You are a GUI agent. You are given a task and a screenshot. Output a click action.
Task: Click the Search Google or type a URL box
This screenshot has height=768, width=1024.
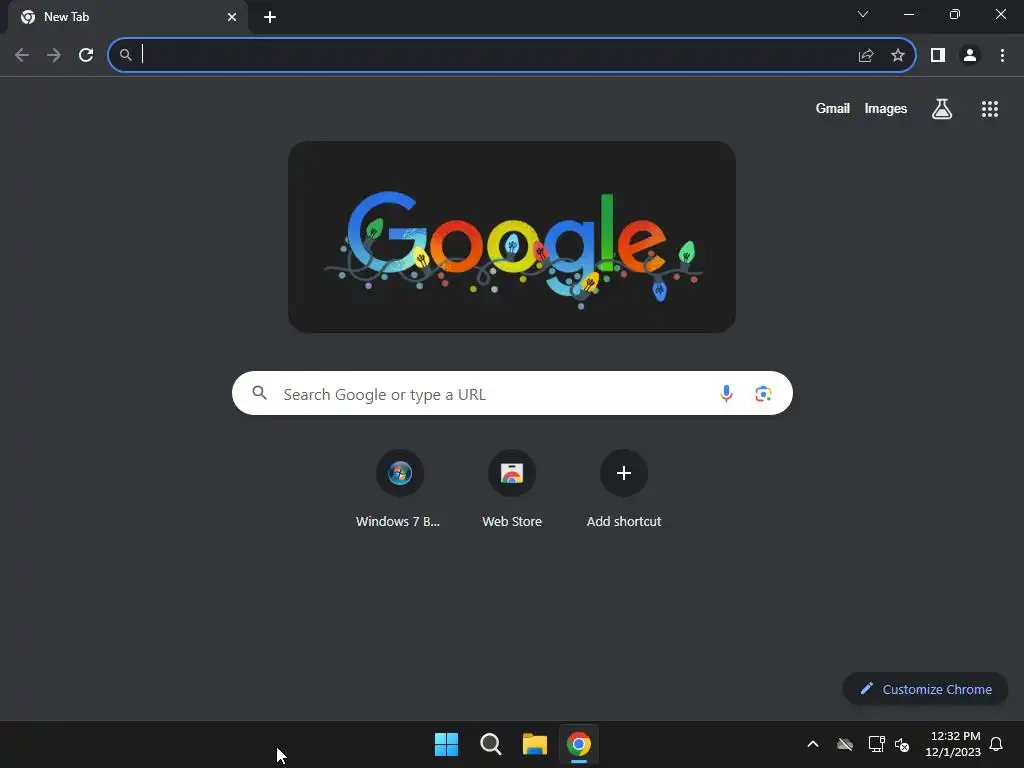point(512,393)
